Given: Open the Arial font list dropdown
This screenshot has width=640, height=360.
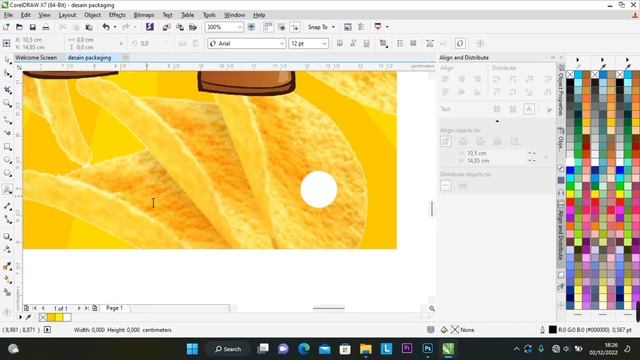Looking at the screenshot, I should pyautogui.click(x=282, y=43).
